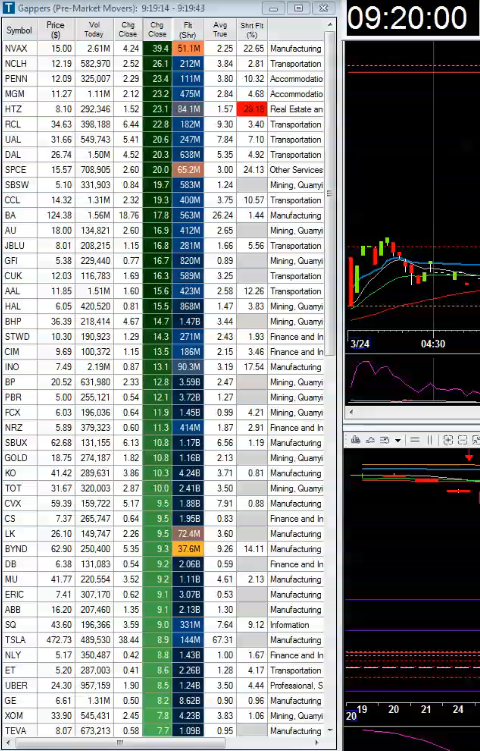The width and height of the screenshot is (480, 751).
Task: Select PENN symbol in the list
Action: point(16,79)
